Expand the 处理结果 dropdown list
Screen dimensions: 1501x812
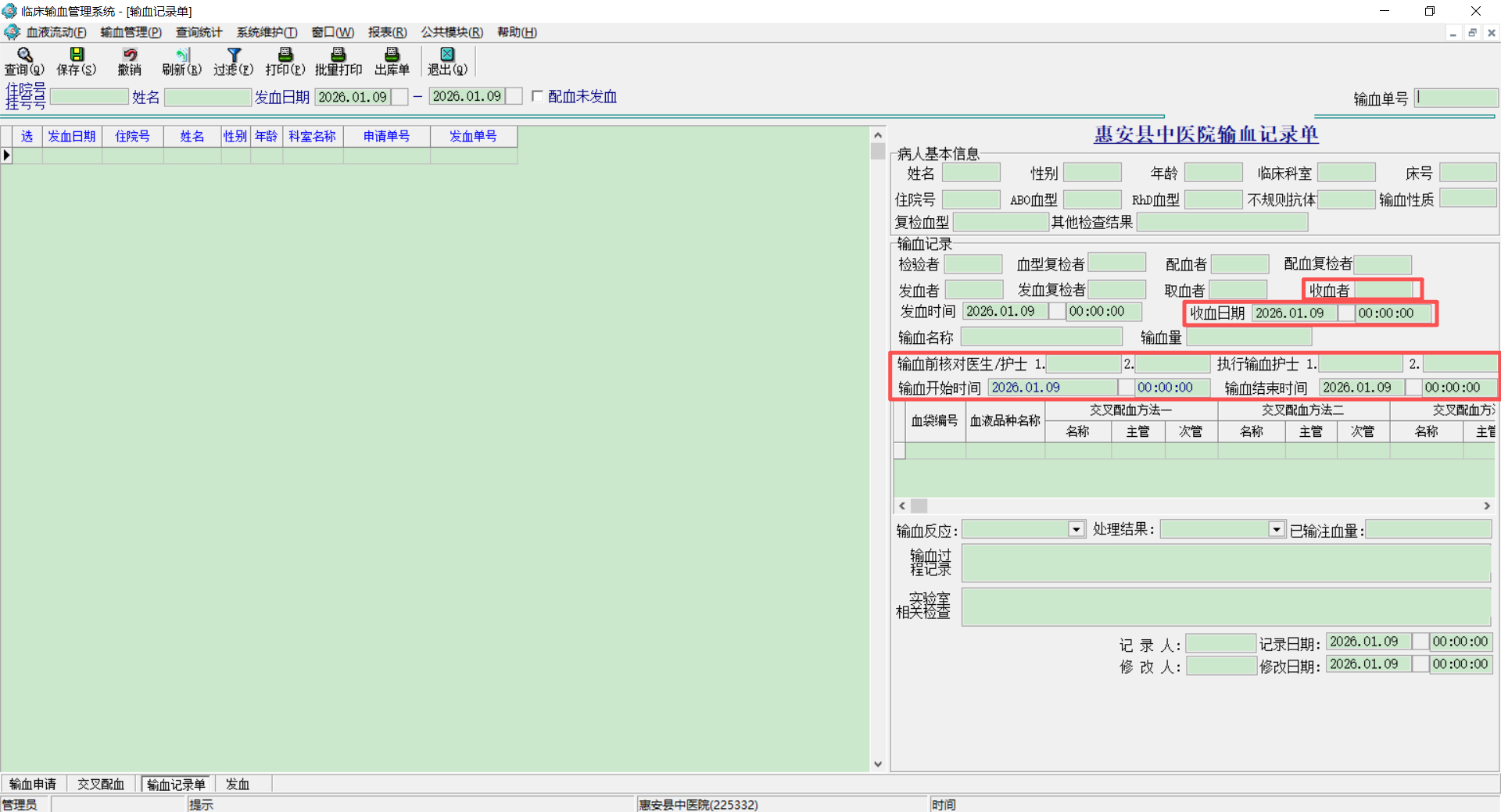click(1277, 530)
